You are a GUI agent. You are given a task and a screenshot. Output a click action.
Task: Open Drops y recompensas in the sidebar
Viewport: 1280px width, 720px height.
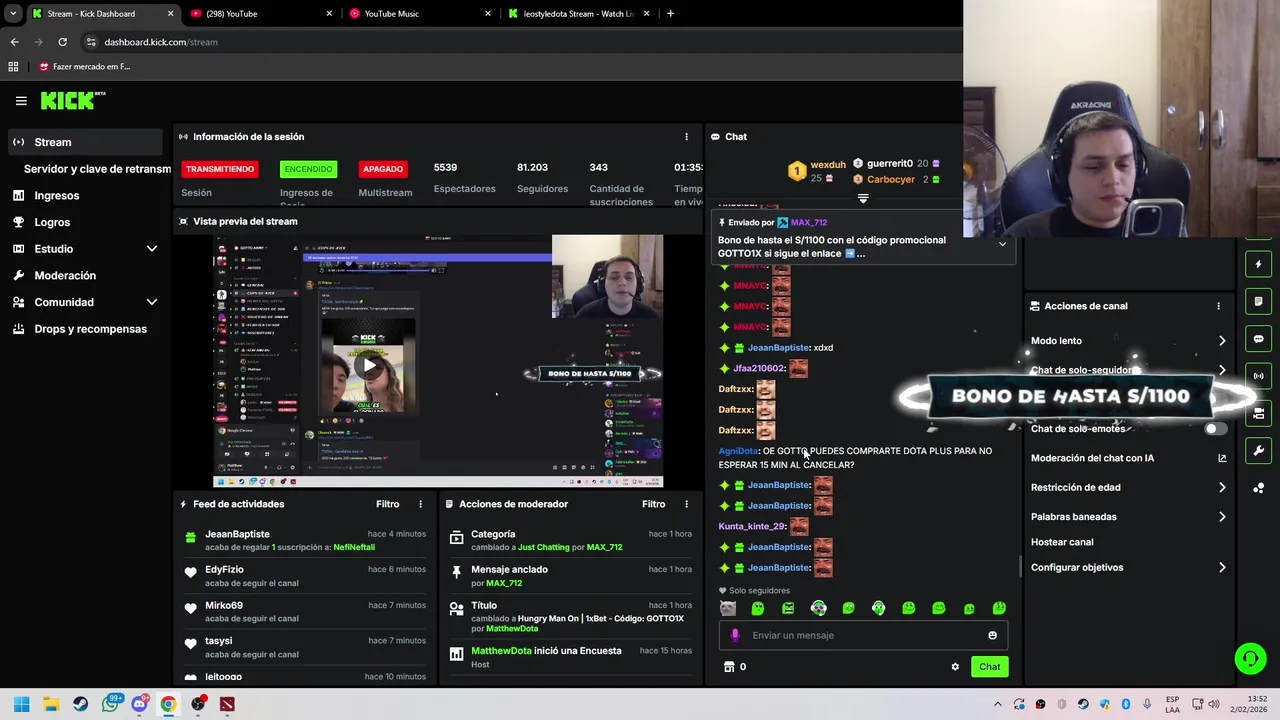pos(90,329)
